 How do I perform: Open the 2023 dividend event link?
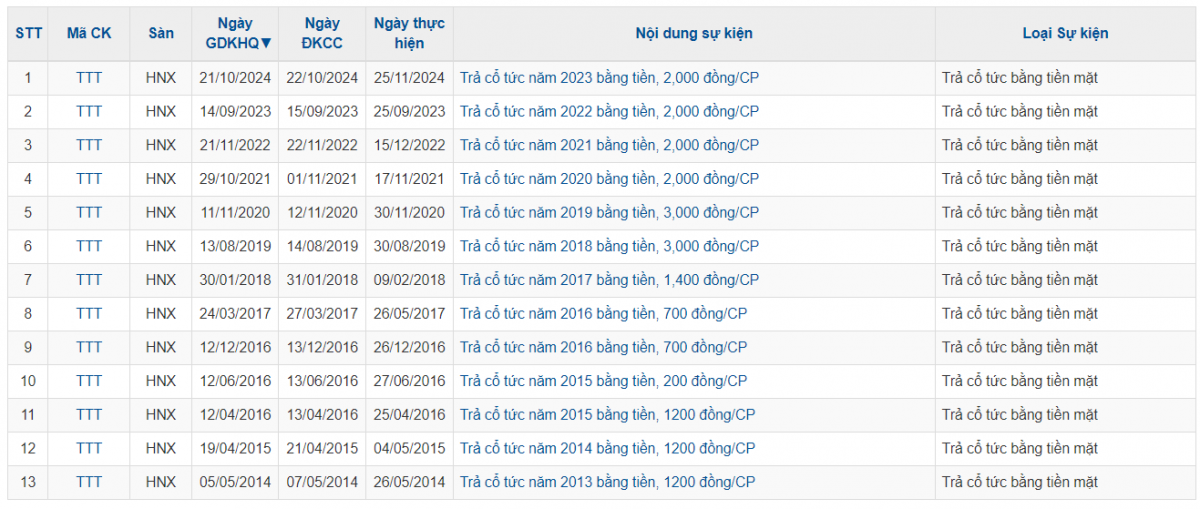[609, 78]
